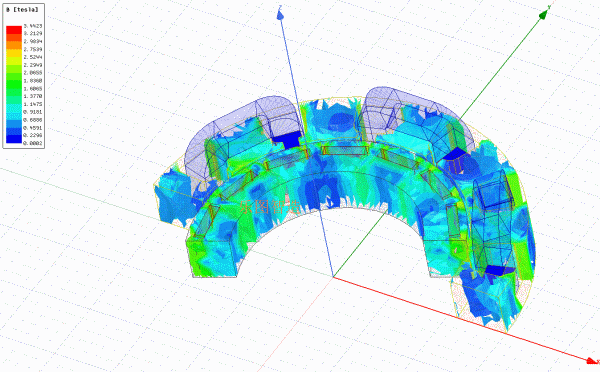
Task: Click the blue Z-axis arrowhead
Action: tap(280, 15)
